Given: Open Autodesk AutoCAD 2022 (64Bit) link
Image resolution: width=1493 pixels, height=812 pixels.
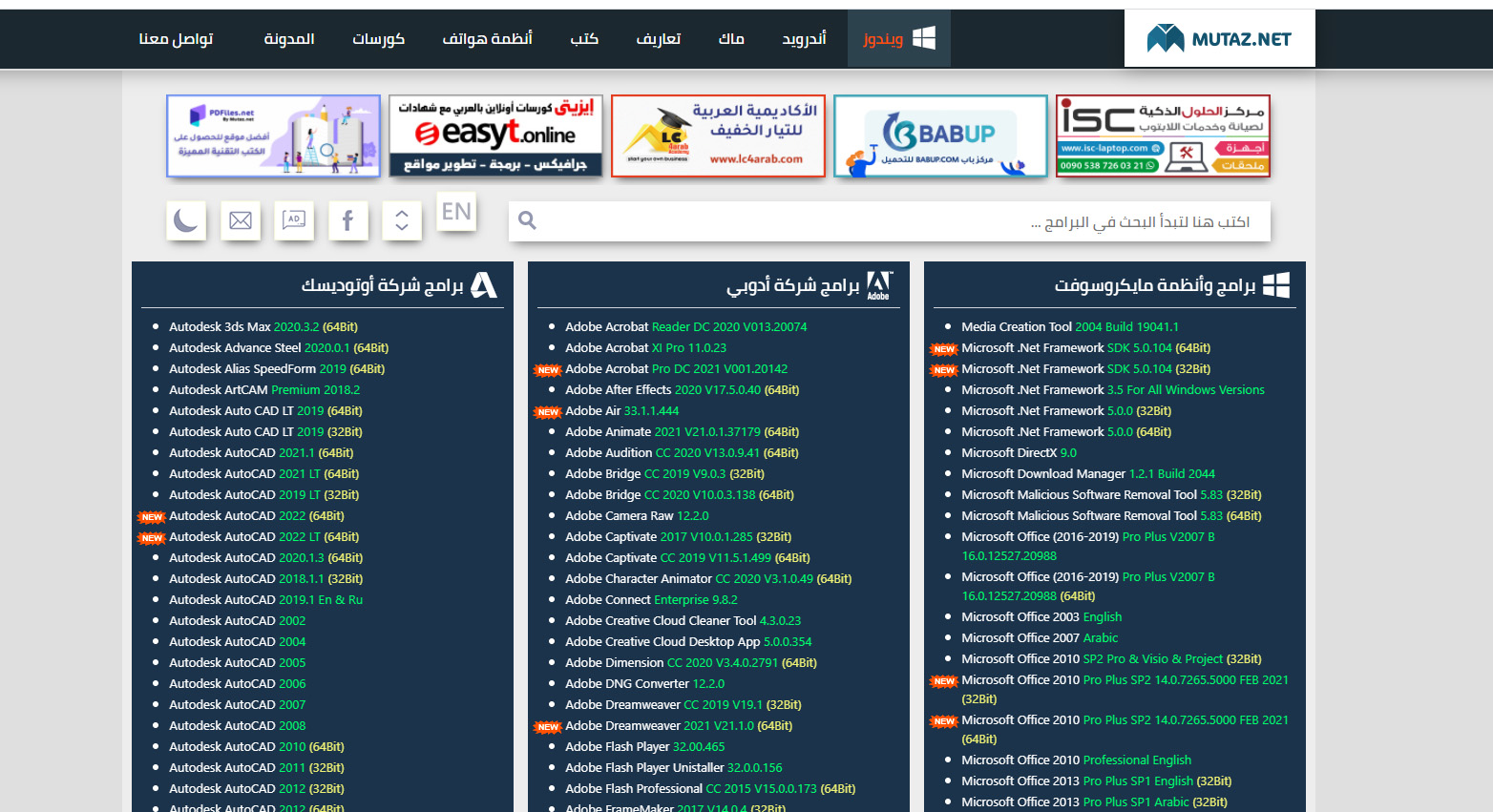Looking at the screenshot, I should pos(256,516).
